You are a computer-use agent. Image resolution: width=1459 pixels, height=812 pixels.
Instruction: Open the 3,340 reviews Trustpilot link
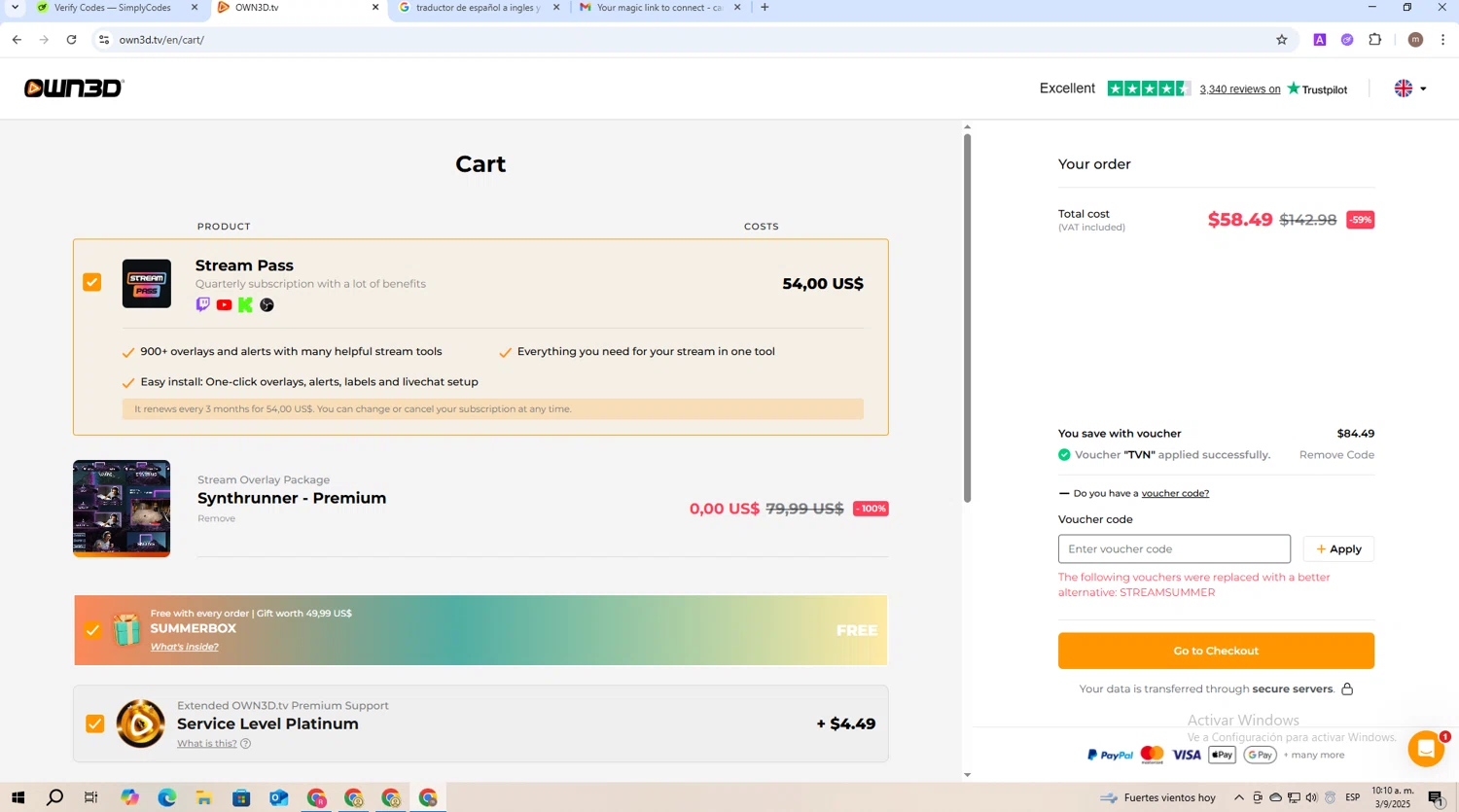pyautogui.click(x=1240, y=89)
